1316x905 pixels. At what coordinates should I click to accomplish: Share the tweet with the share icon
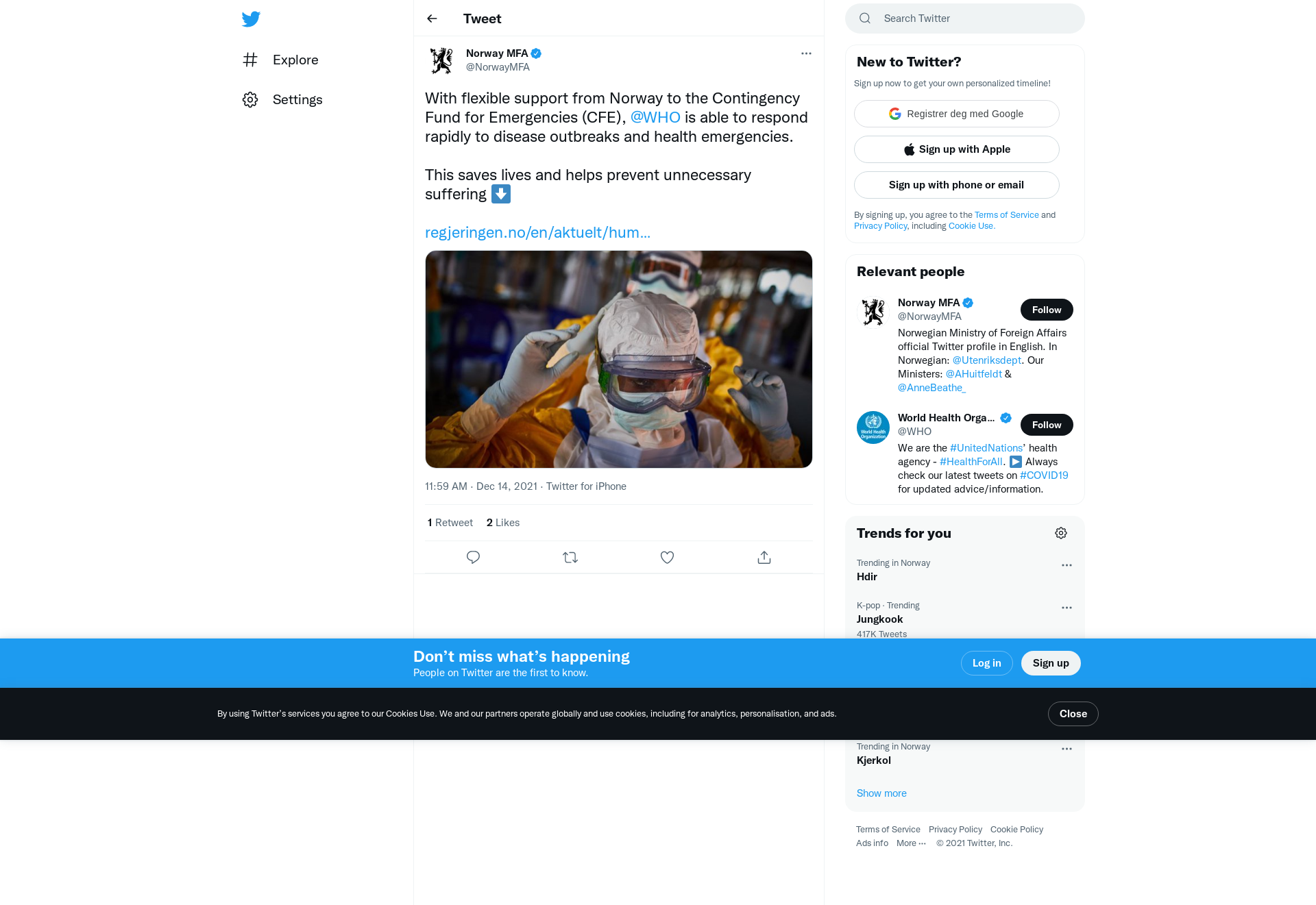click(x=764, y=558)
